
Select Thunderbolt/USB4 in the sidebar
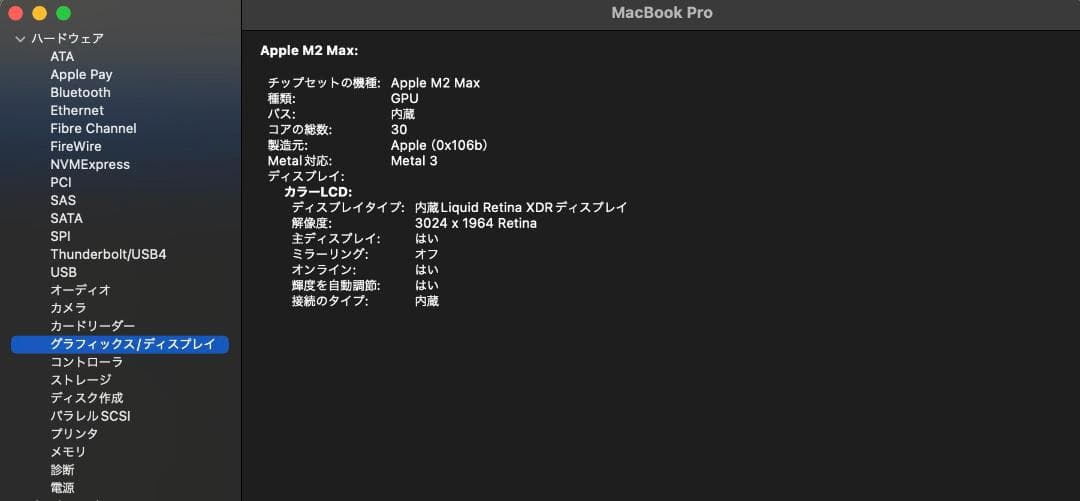pyautogui.click(x=108, y=254)
